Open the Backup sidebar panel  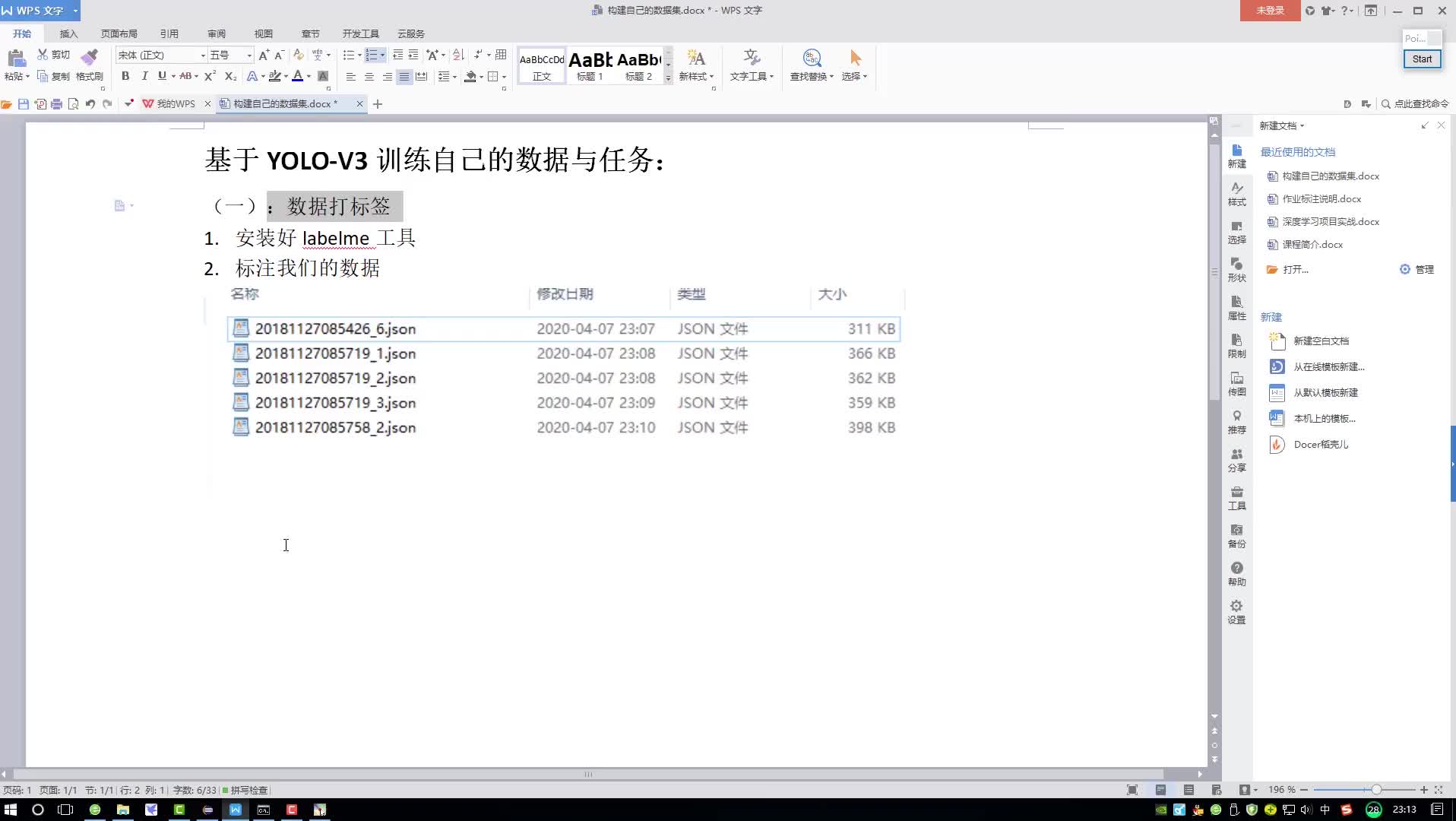(x=1236, y=536)
